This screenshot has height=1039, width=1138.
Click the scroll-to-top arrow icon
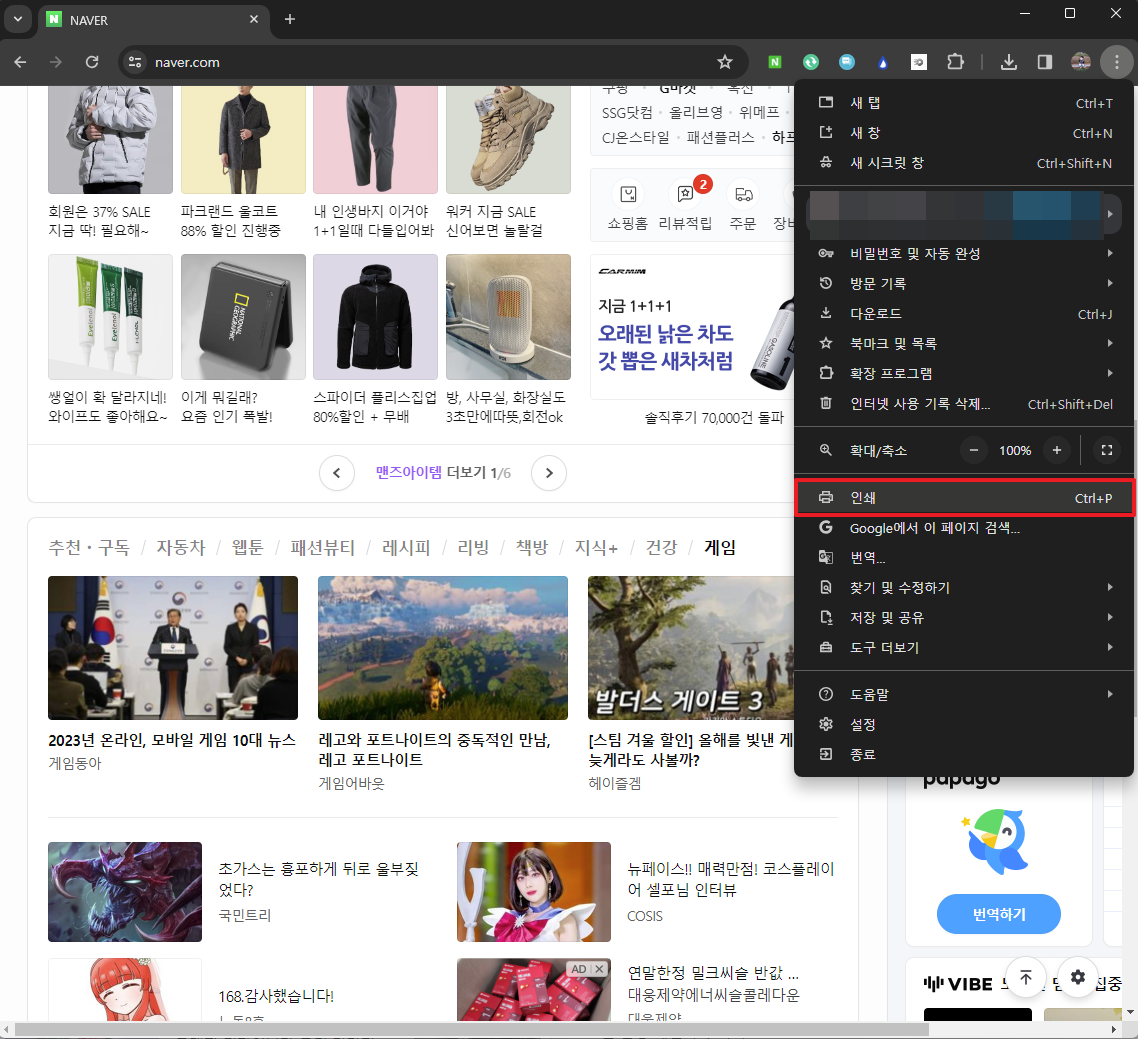coord(1026,977)
